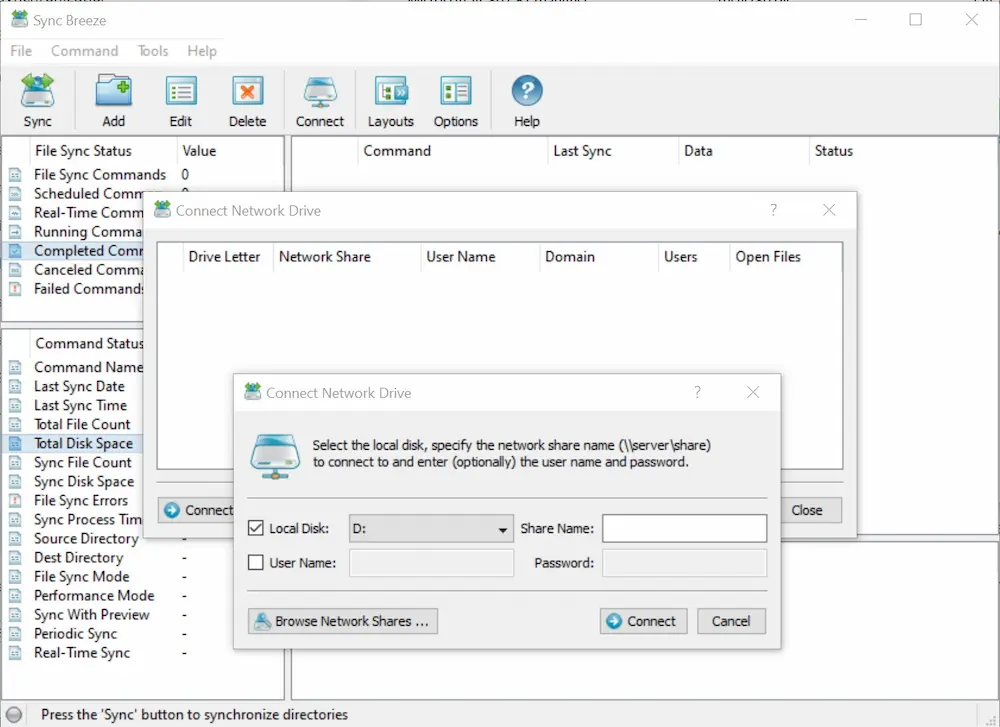
Task: Select the 'Command Name' row
Action: coord(74,367)
